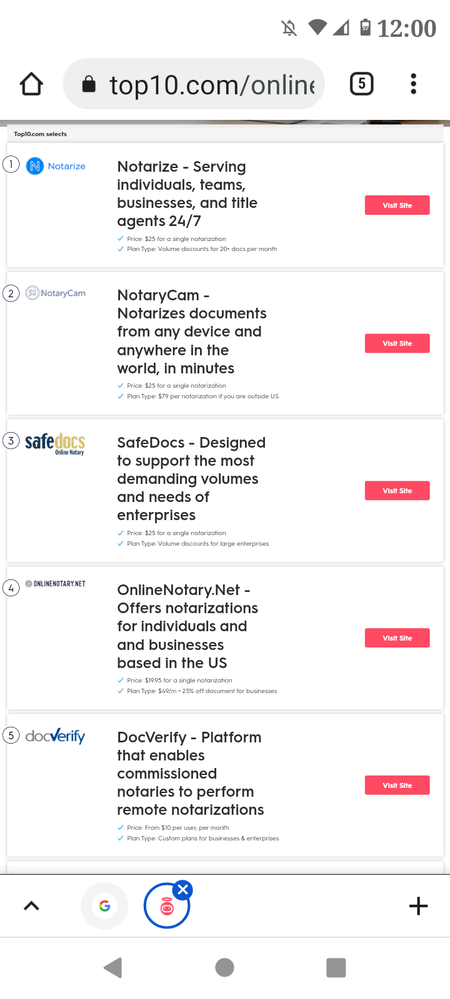Close the current tab with blue X badge
The image size is (450, 999).
[183, 889]
